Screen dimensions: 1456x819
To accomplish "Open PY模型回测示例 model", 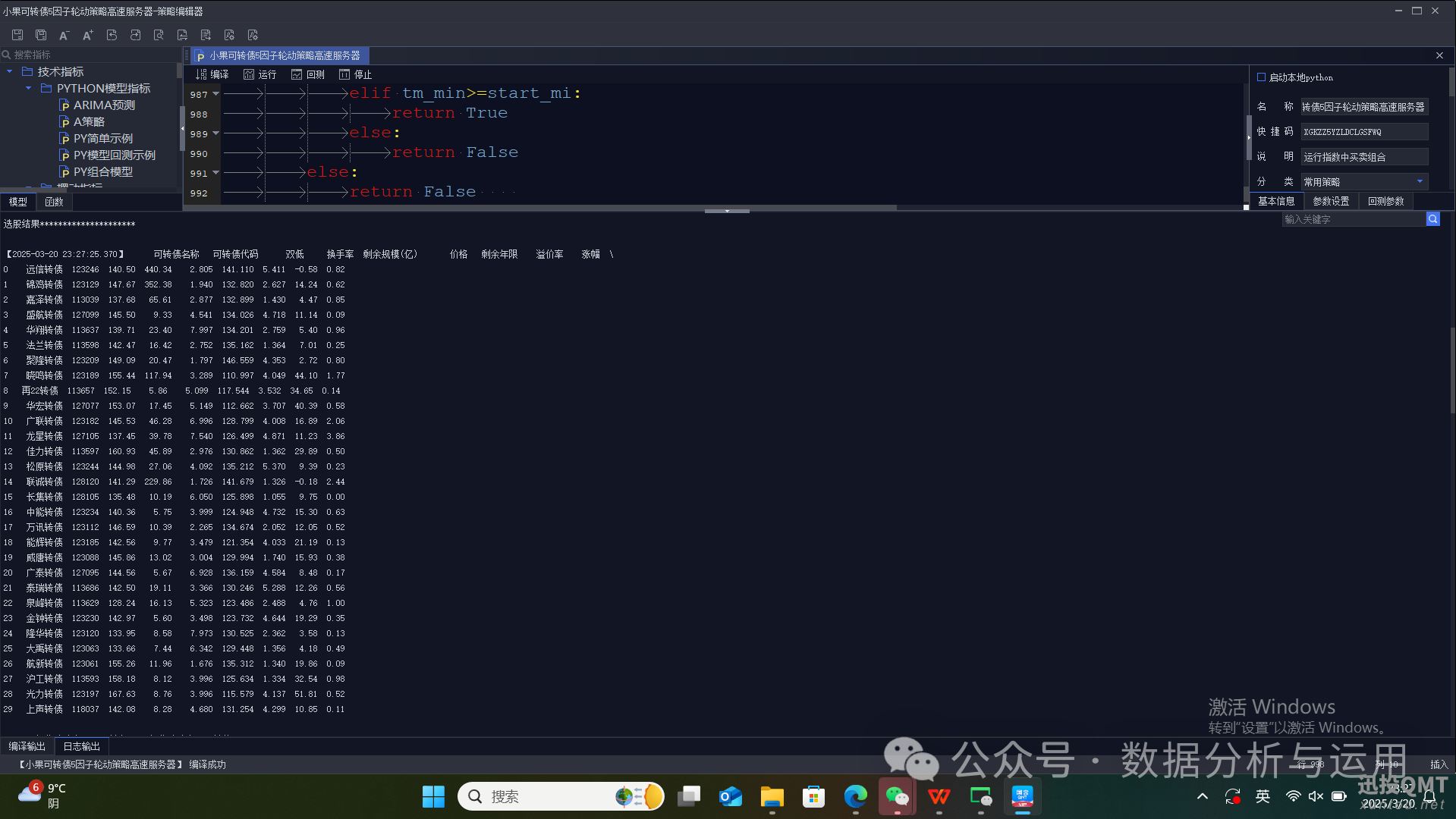I will pos(107,155).
